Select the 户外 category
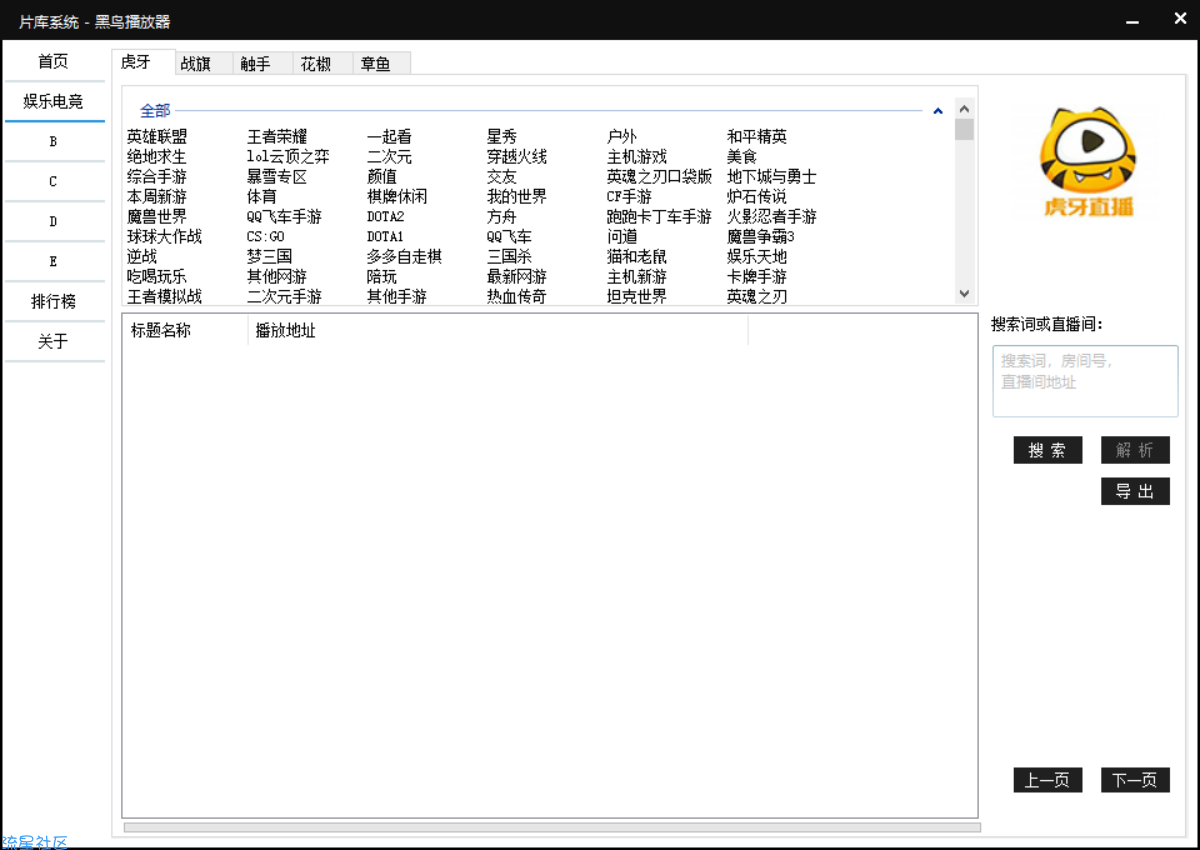Viewport: 1200px width, 850px height. pos(622,137)
